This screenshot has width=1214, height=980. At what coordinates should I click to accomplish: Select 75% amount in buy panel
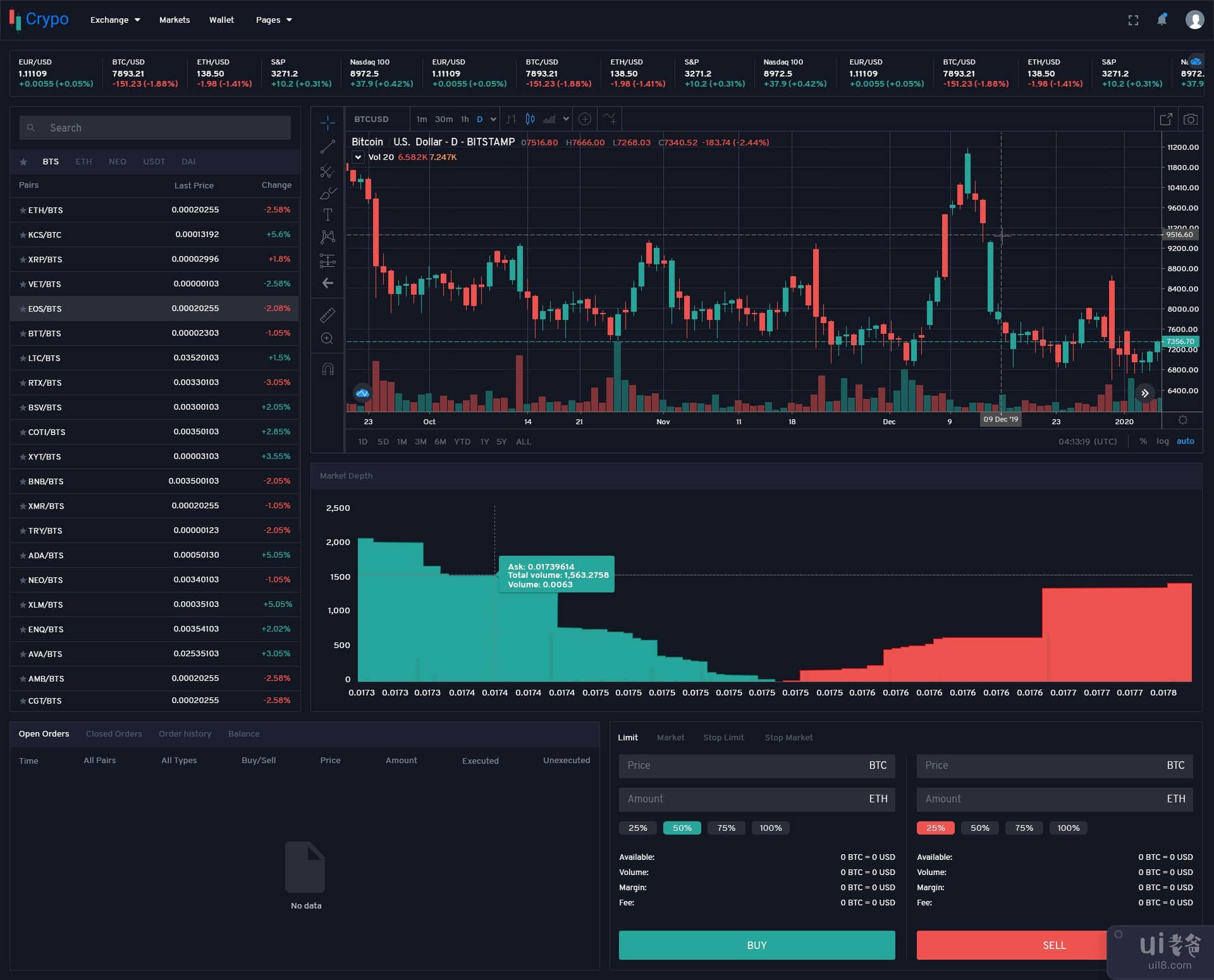(726, 828)
